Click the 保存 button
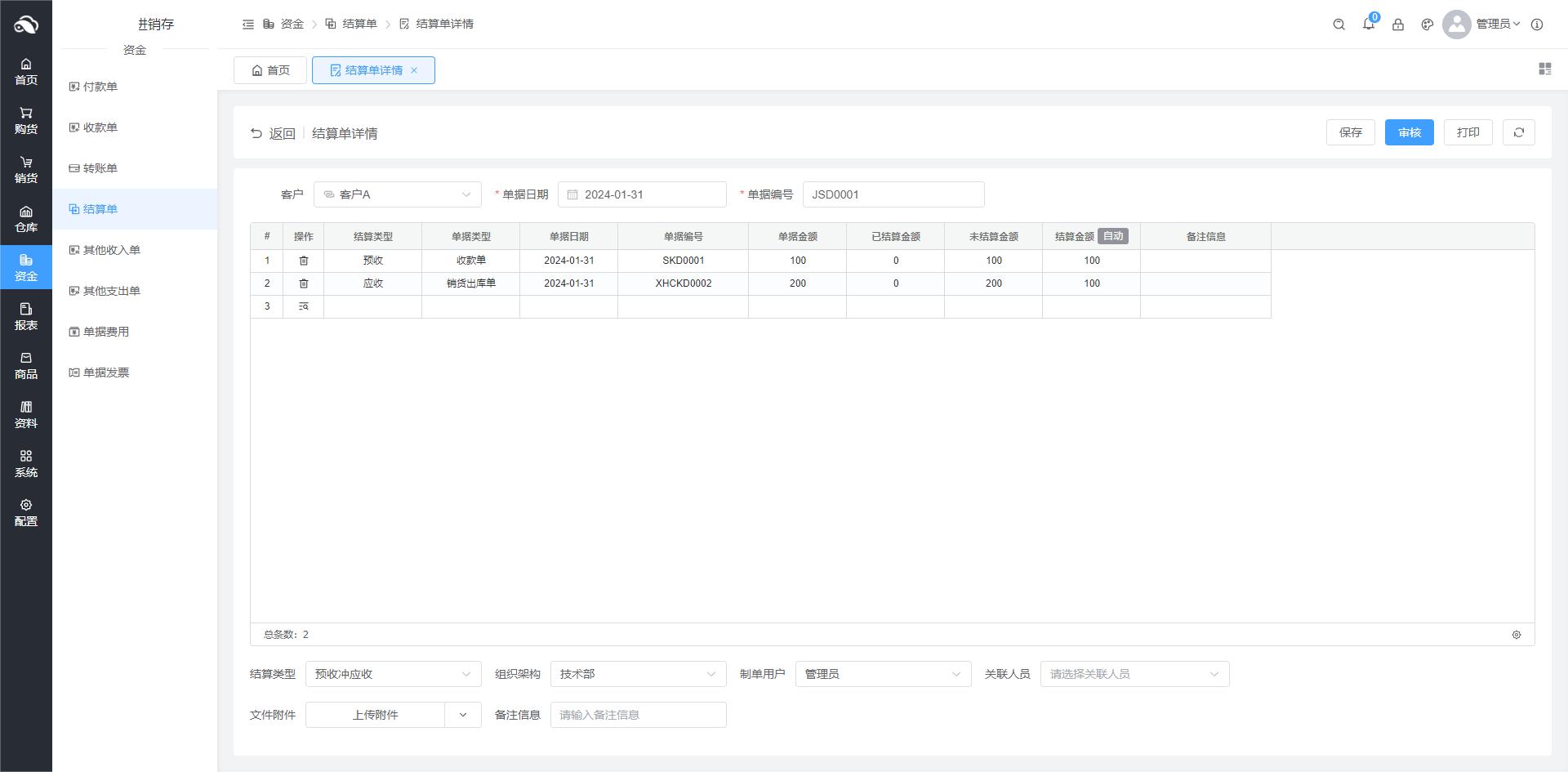The width and height of the screenshot is (1568, 772). pyautogui.click(x=1350, y=132)
